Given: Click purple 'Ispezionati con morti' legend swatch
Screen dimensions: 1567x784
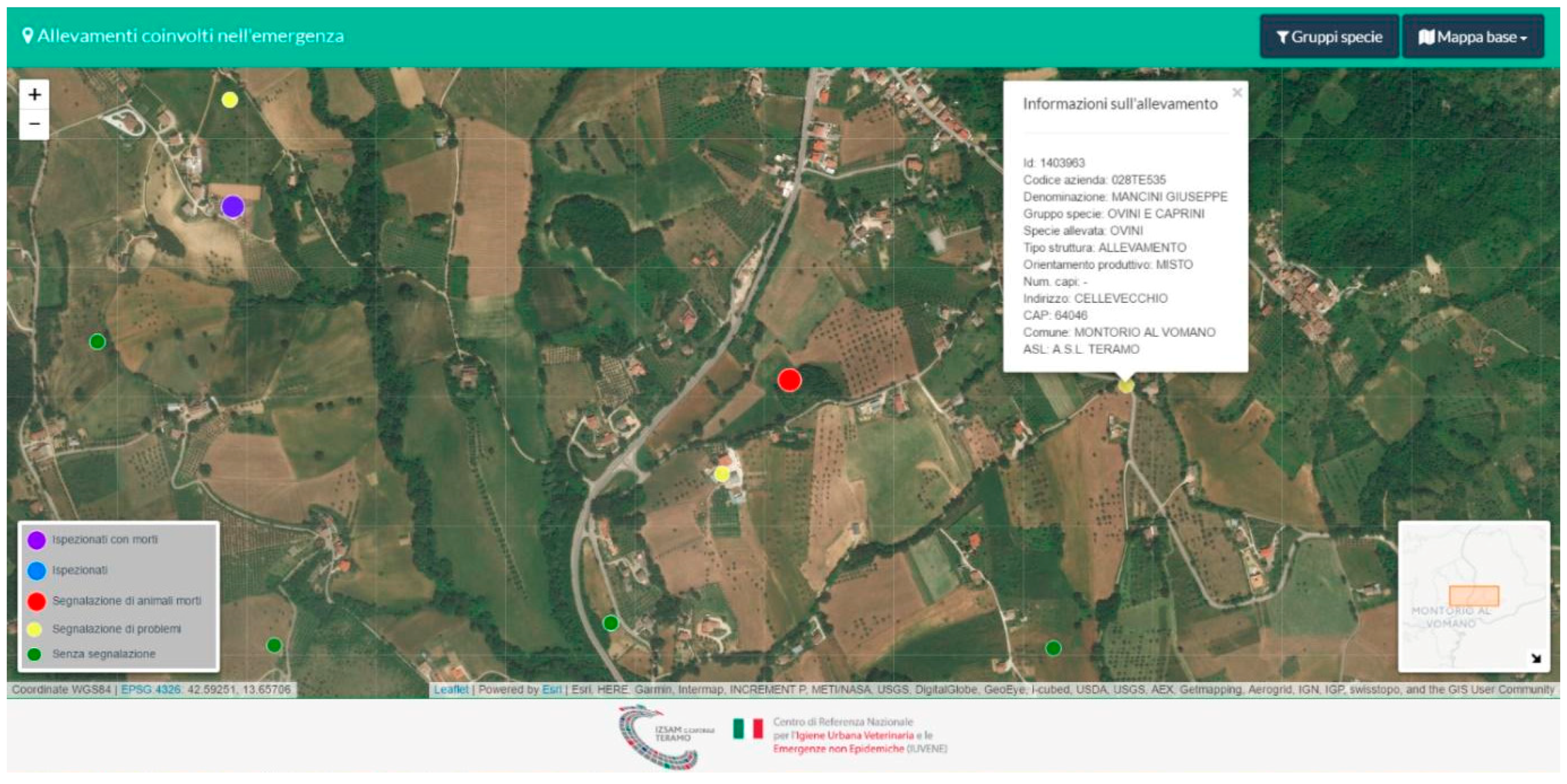Looking at the screenshot, I should click(x=37, y=540).
